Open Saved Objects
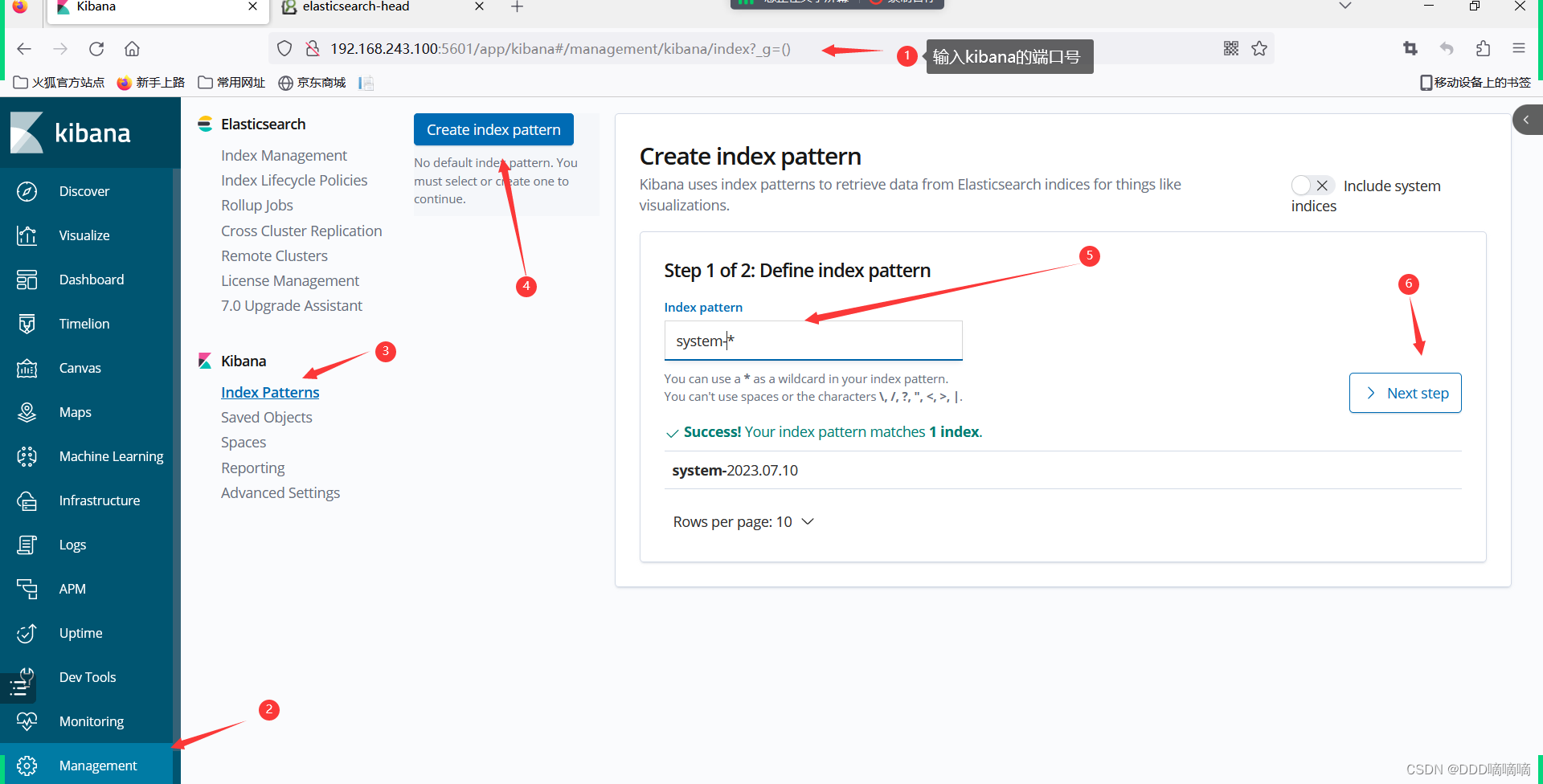The width and height of the screenshot is (1543, 784). click(x=267, y=418)
